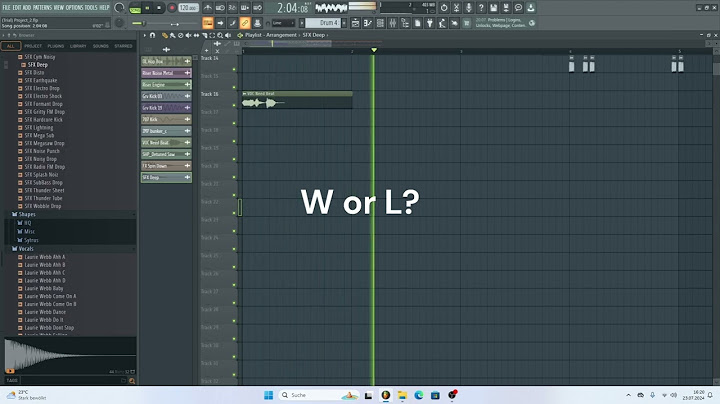
Task: Toggle the countdown before recording button
Action: click(x=232, y=8)
